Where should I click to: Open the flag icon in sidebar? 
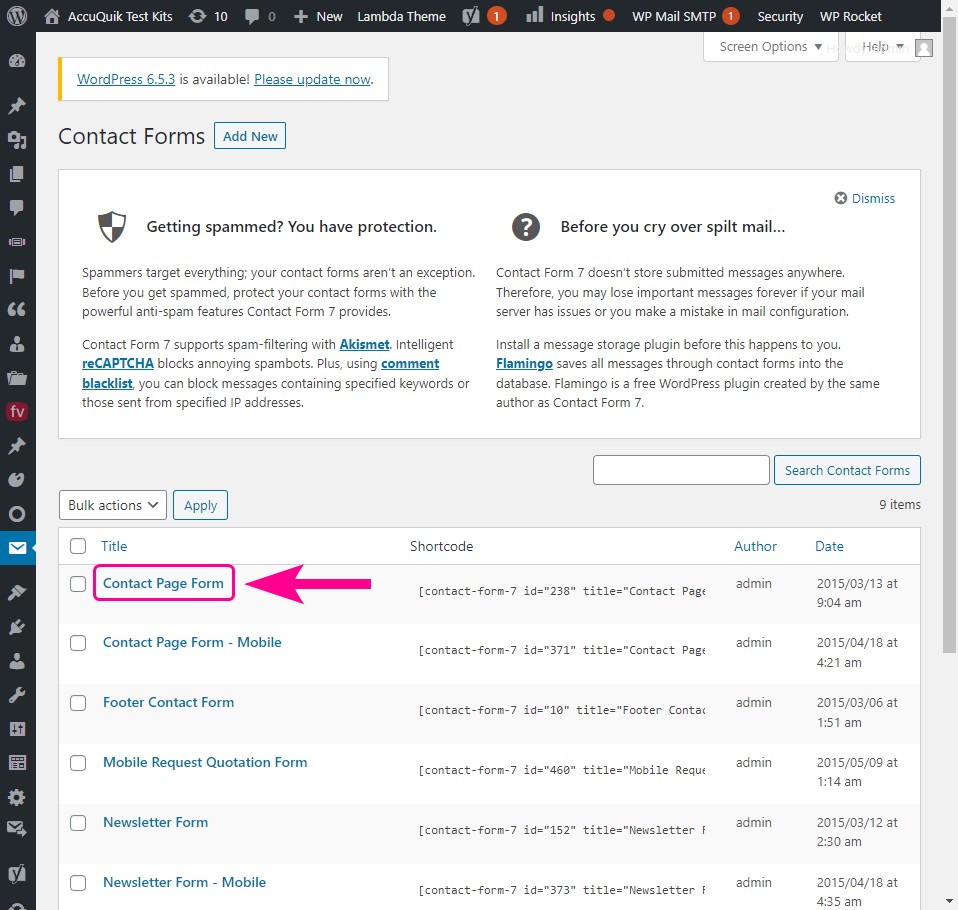[x=17, y=276]
